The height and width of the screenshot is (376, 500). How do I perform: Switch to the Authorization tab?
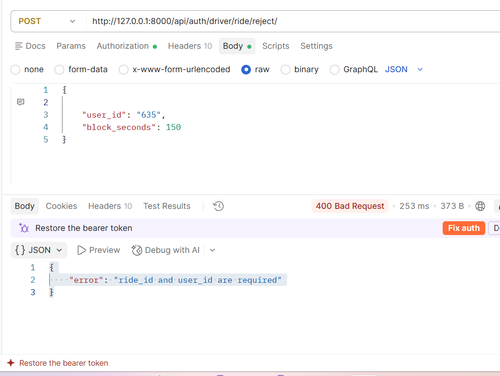(127, 46)
